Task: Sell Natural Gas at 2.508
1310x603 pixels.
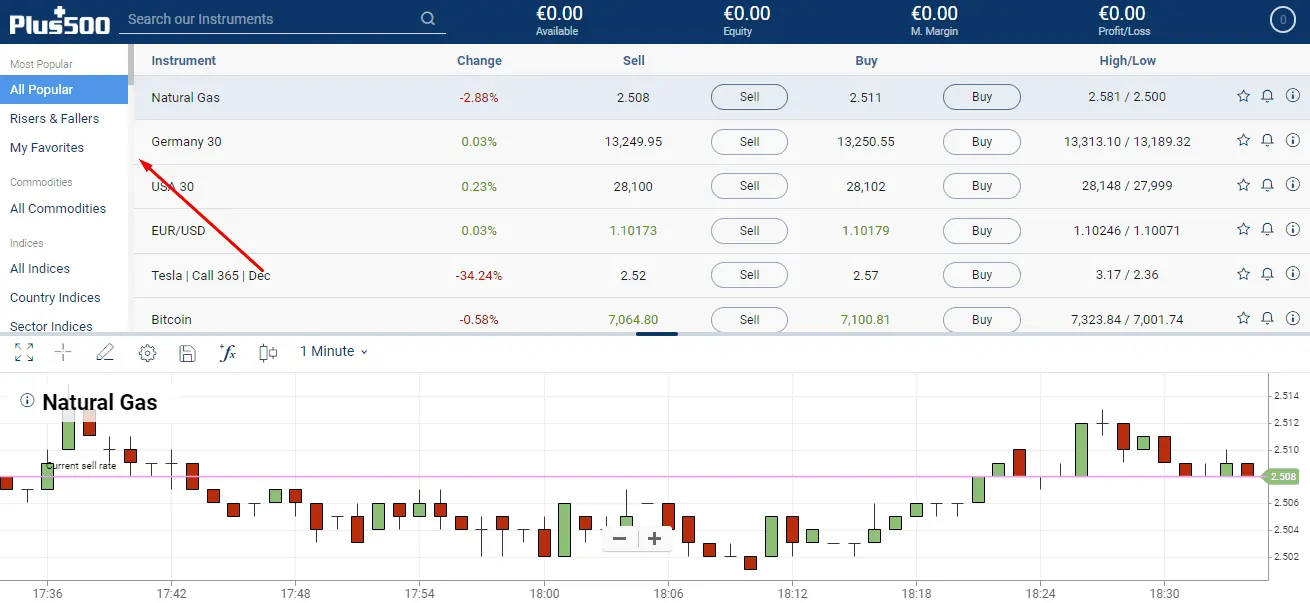Action: click(749, 97)
